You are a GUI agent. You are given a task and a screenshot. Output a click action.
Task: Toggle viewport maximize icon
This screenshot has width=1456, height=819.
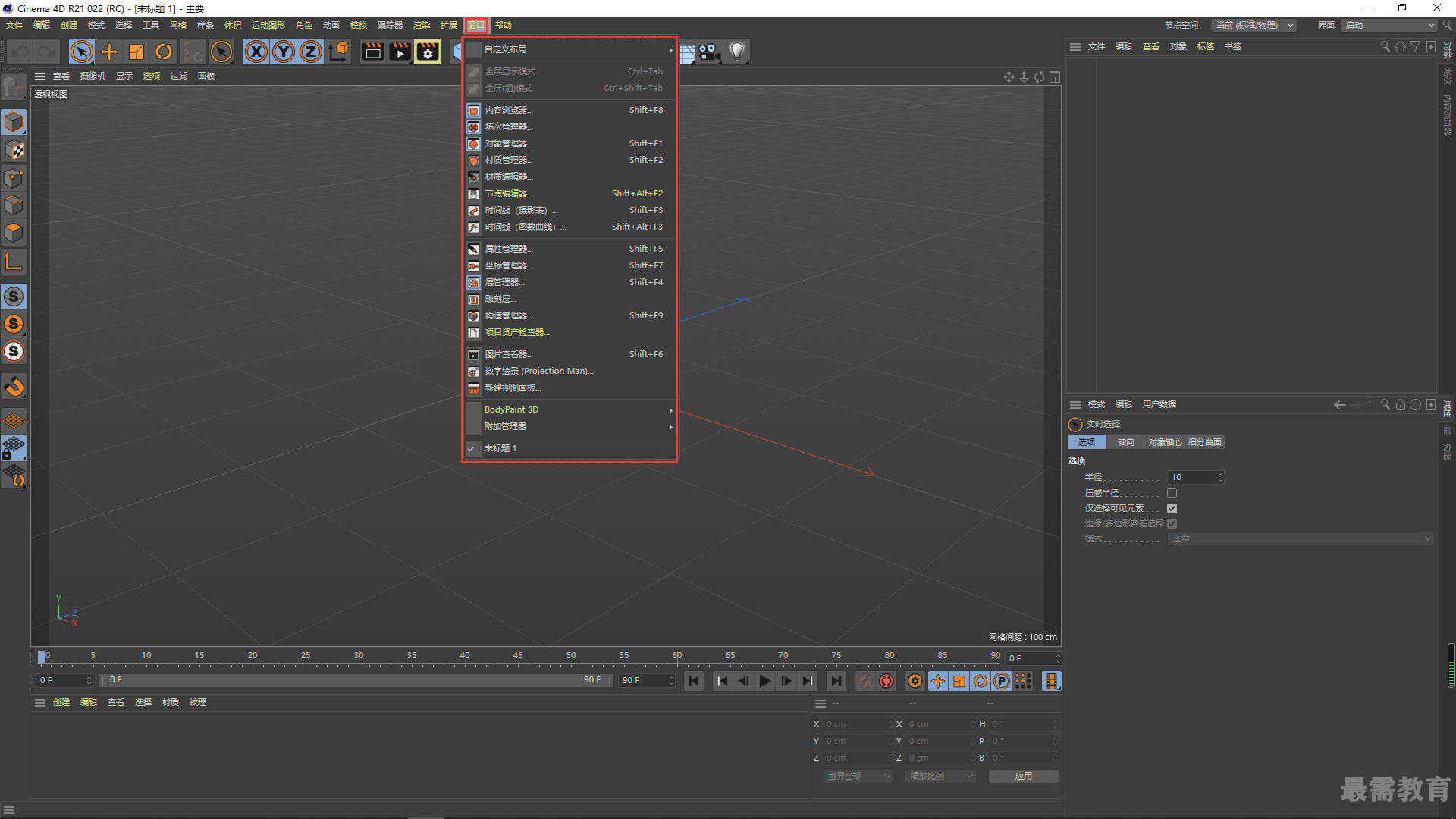coord(1054,77)
